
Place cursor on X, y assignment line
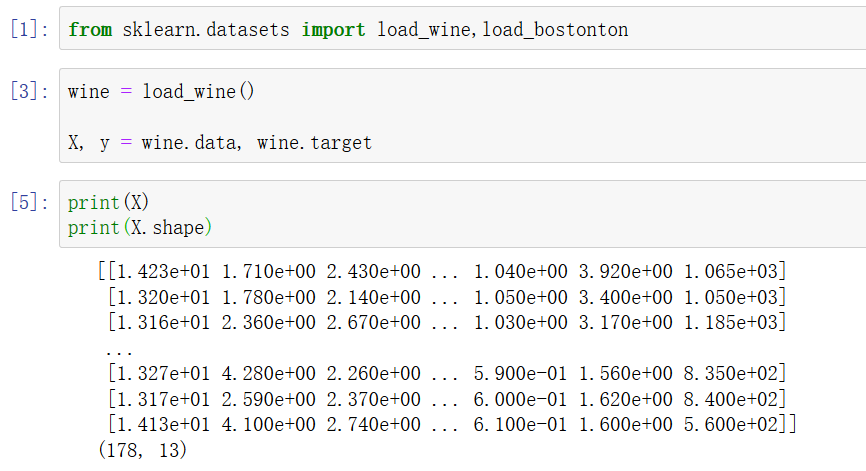(x=220, y=142)
